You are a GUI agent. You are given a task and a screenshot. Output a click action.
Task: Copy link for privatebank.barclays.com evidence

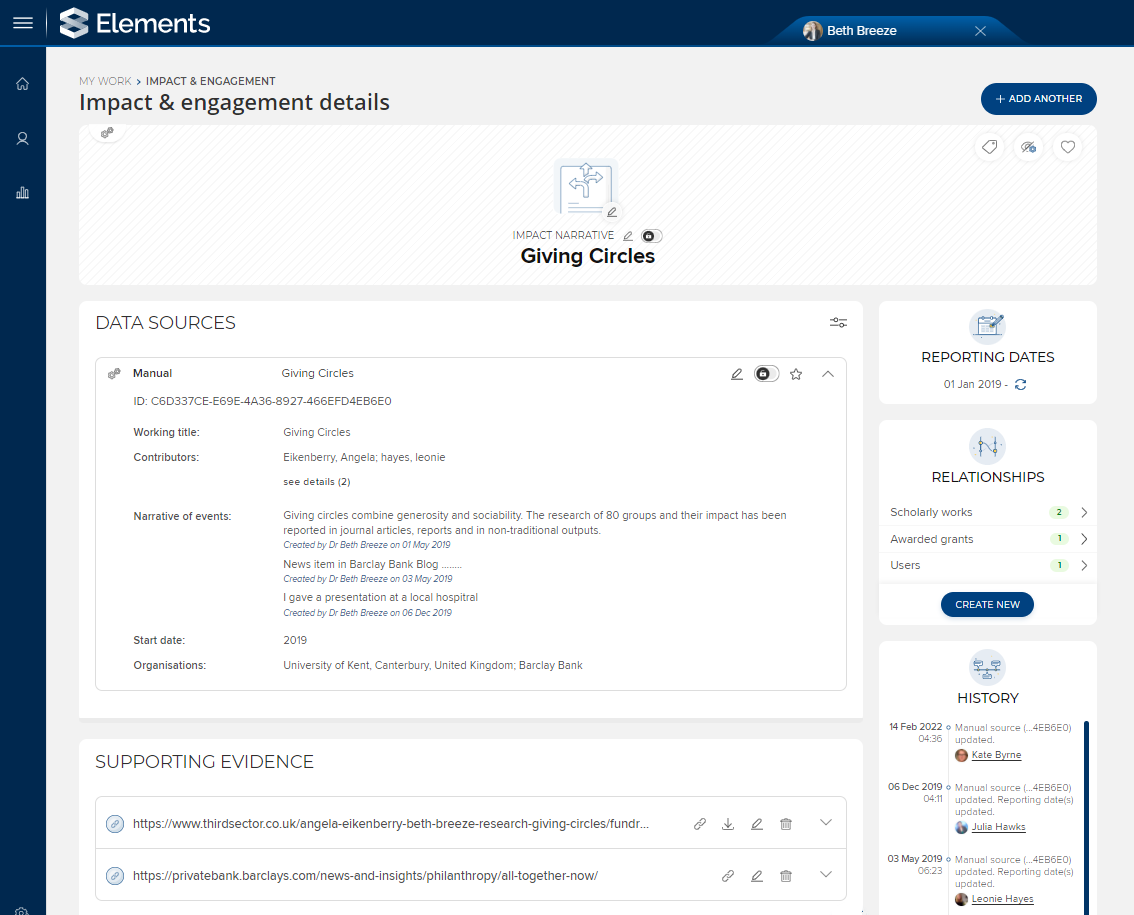pyautogui.click(x=728, y=876)
